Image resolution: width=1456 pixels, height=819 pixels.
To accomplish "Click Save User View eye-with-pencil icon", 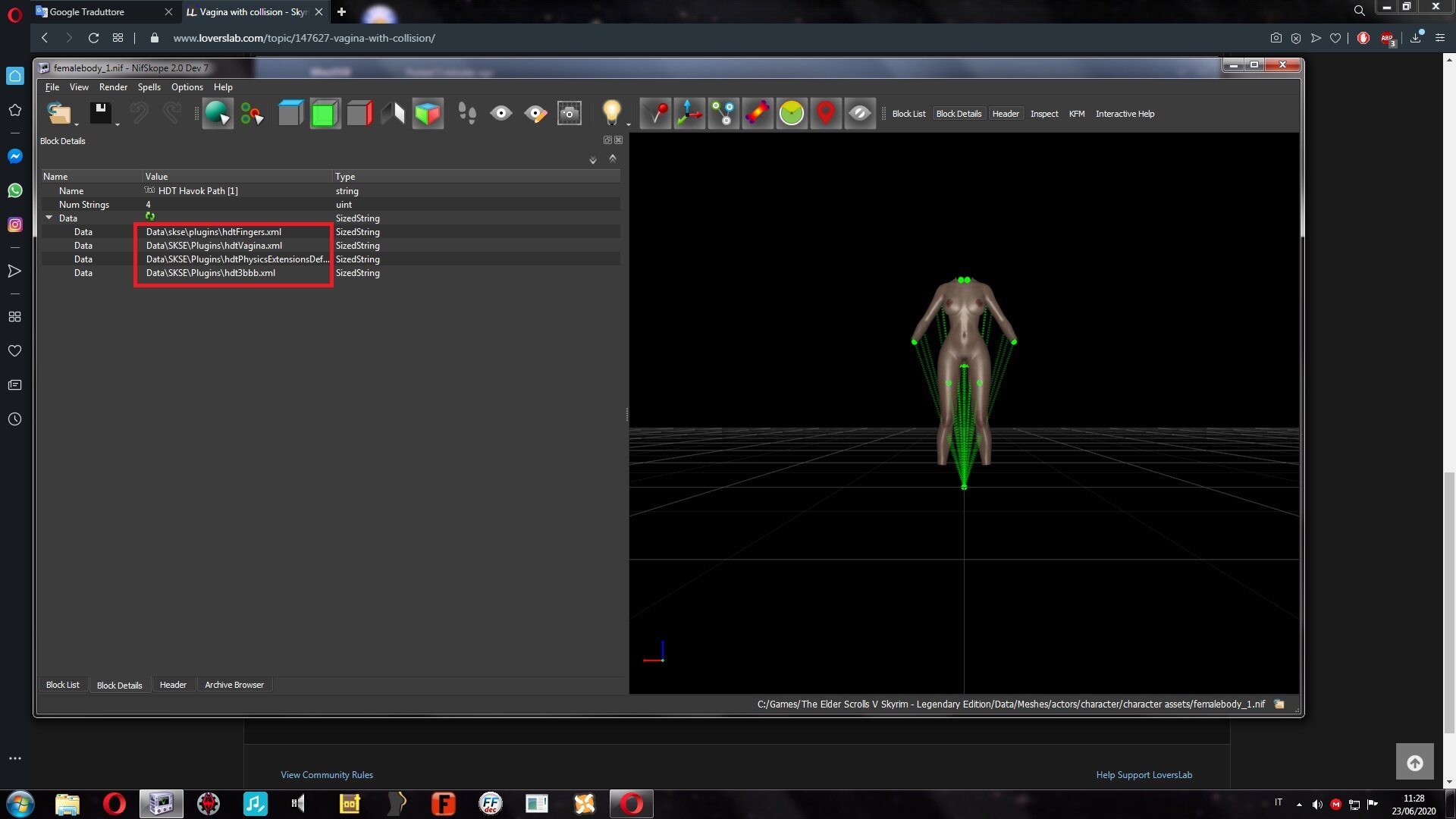I will [535, 114].
